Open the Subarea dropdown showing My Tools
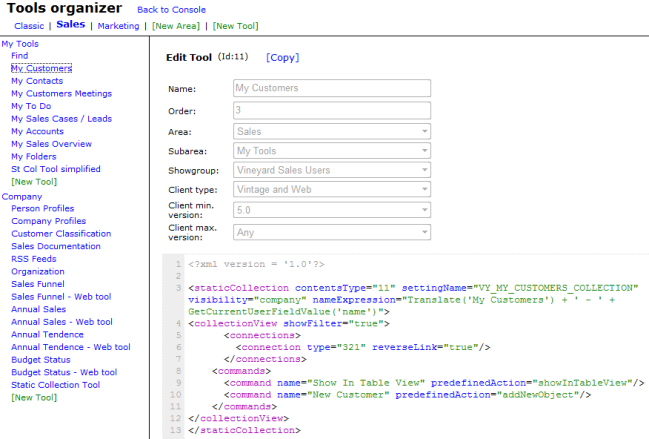Image resolution: width=649 pixels, height=439 pixels. tap(332, 151)
